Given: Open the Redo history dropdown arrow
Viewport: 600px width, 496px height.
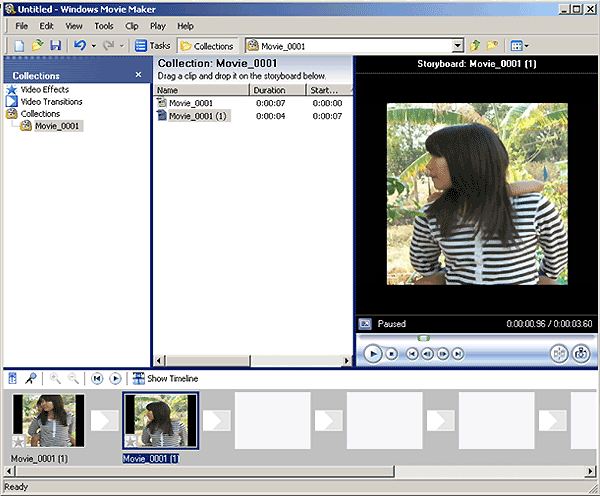Looking at the screenshot, I should point(122,46).
